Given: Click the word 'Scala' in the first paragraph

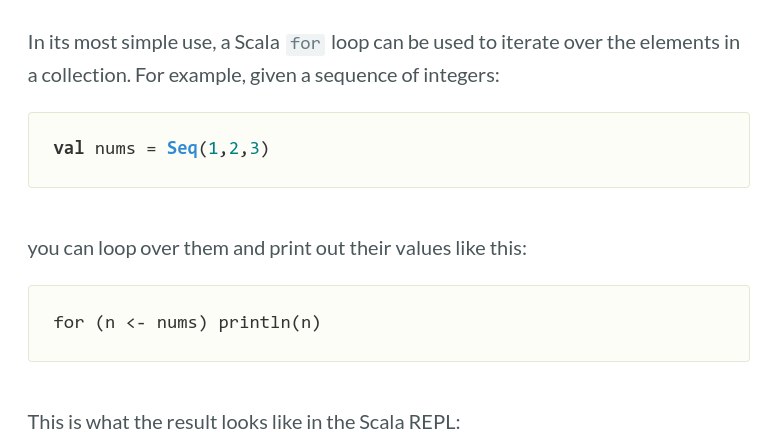Looking at the screenshot, I should [x=257, y=43].
